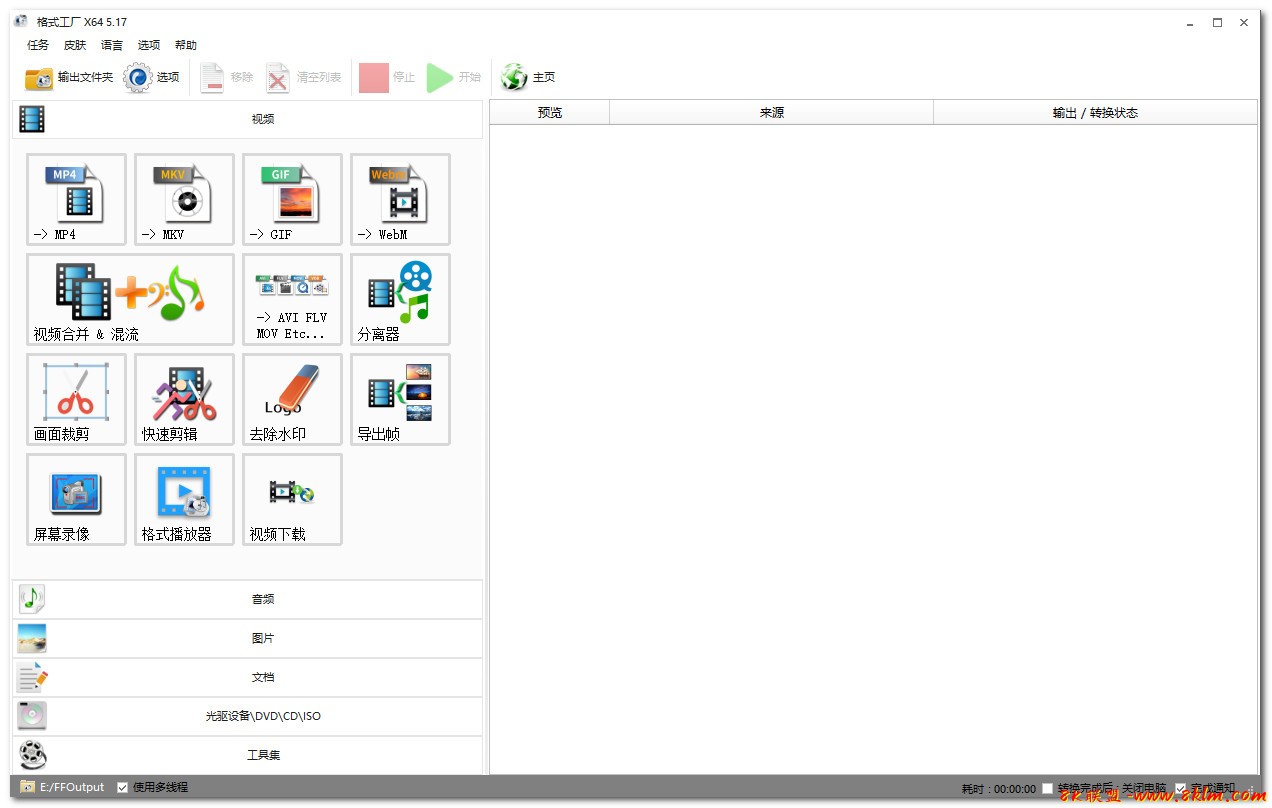Click the 清空列表 clear list button
1272x808 pixels.
303,77
